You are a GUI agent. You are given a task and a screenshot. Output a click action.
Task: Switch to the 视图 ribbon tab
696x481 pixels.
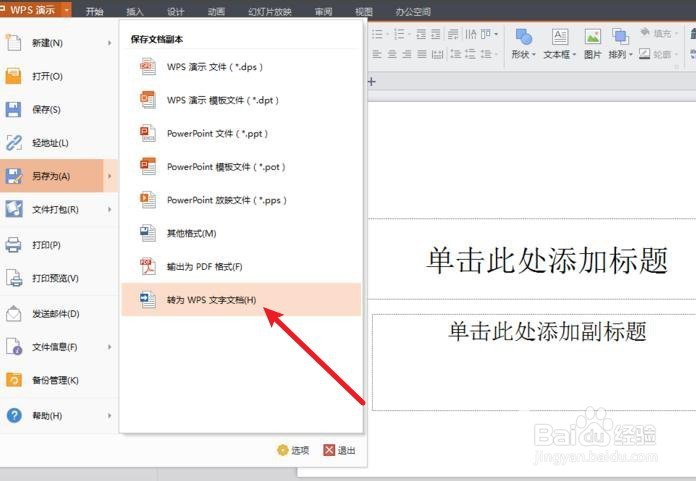364,11
